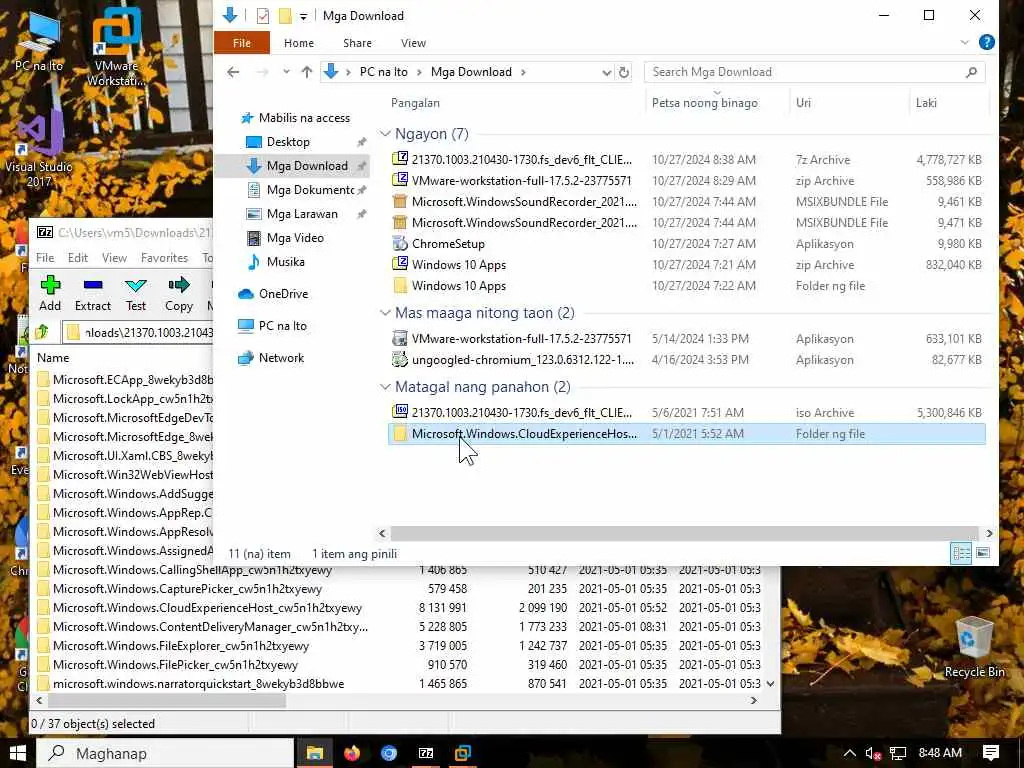
Task: Open PC na Ito desktop icon
Action: coord(39,42)
